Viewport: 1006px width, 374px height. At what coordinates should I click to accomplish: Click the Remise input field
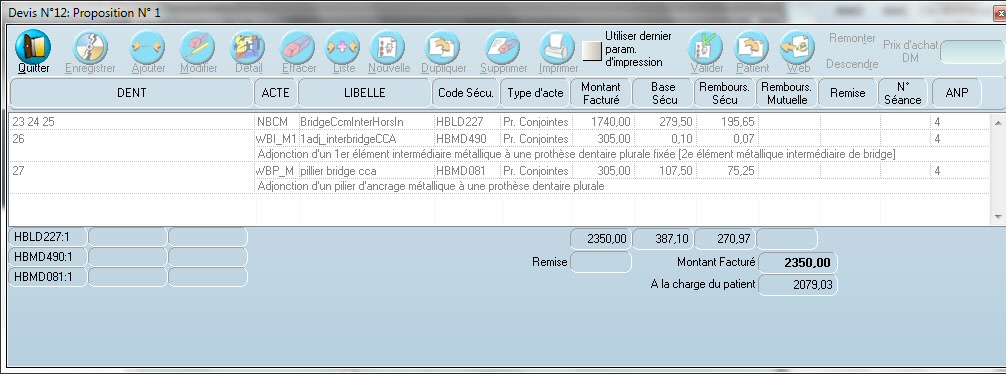(601, 262)
